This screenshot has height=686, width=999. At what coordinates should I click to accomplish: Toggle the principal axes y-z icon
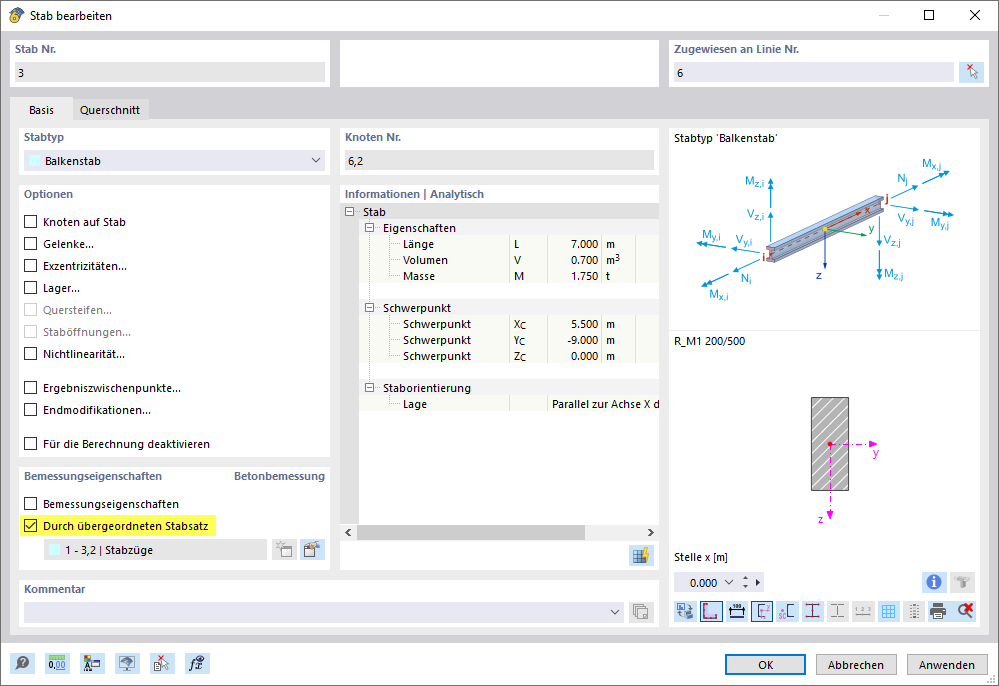point(762,611)
